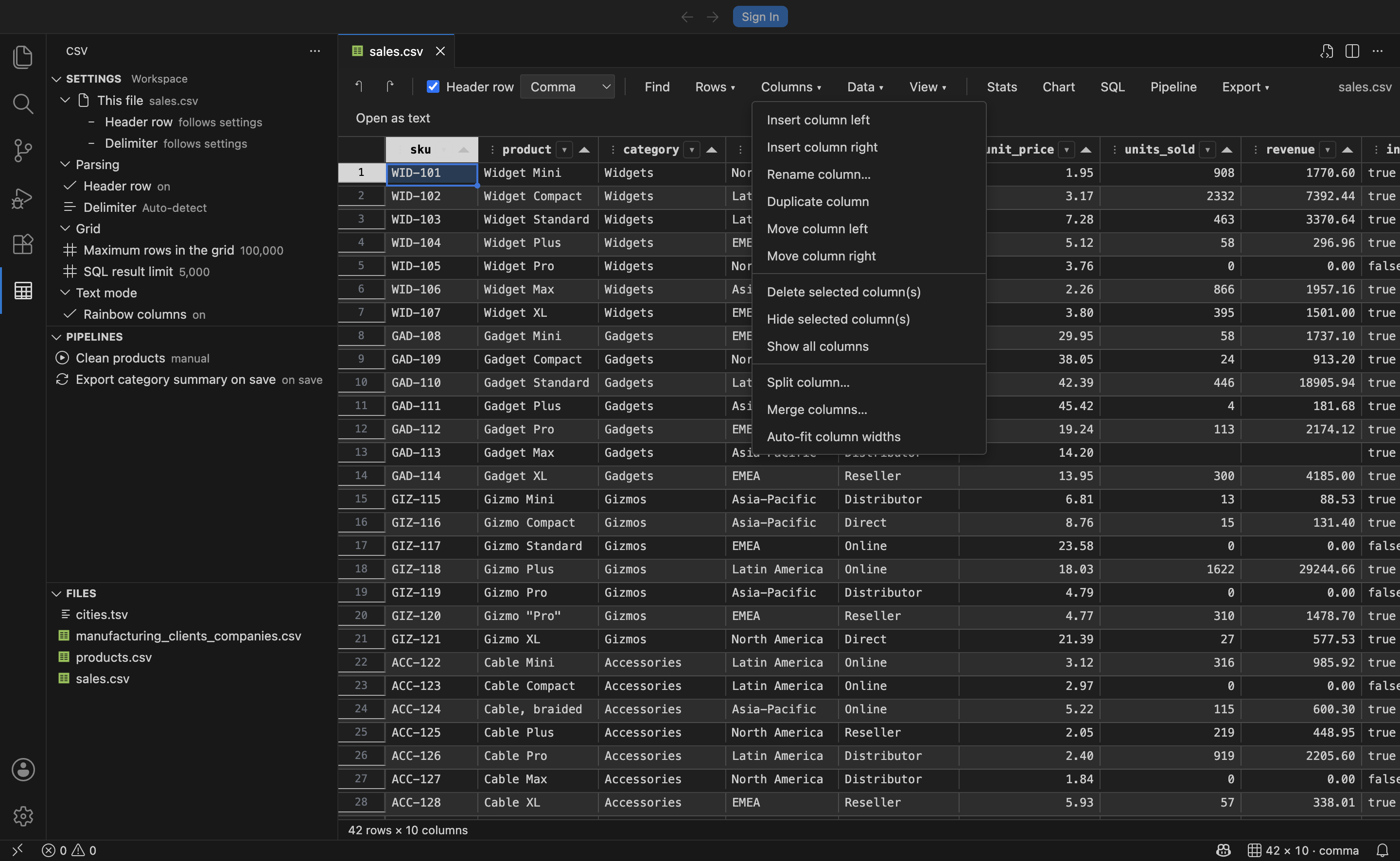Open the remote window status bar icon

coord(17,850)
